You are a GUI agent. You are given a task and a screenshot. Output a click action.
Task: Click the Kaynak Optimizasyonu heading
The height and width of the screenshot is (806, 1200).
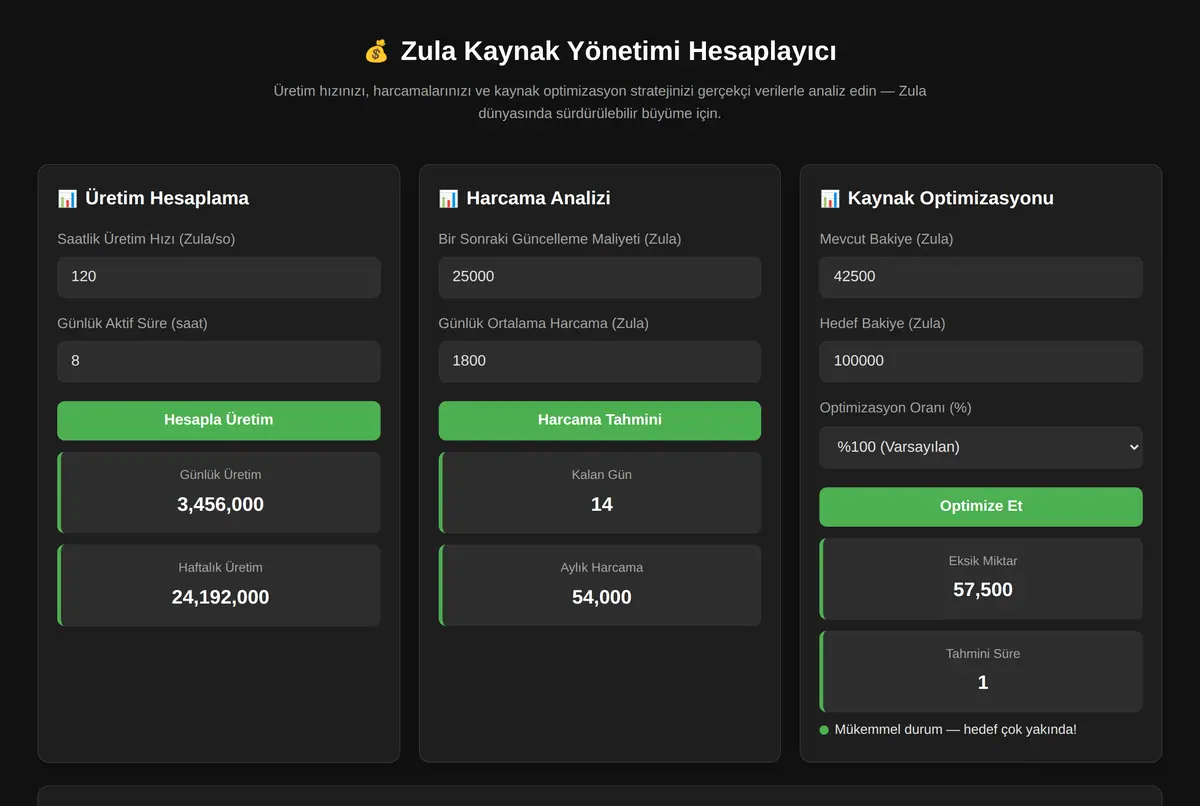click(x=951, y=198)
